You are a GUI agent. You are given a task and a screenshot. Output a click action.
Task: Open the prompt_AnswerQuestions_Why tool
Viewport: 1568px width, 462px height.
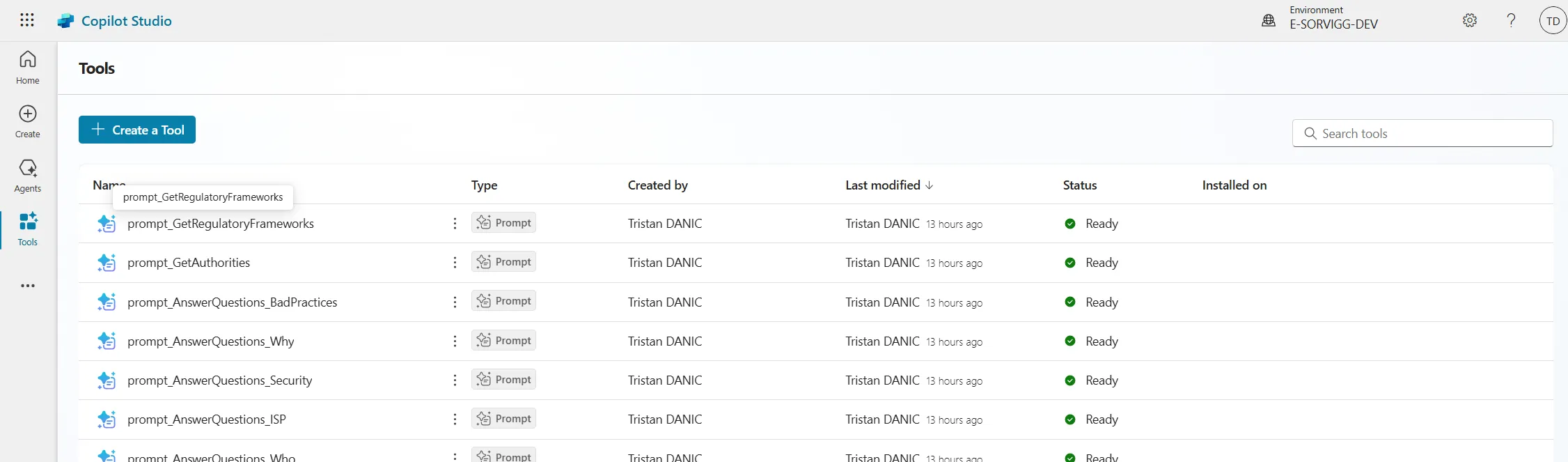point(211,341)
